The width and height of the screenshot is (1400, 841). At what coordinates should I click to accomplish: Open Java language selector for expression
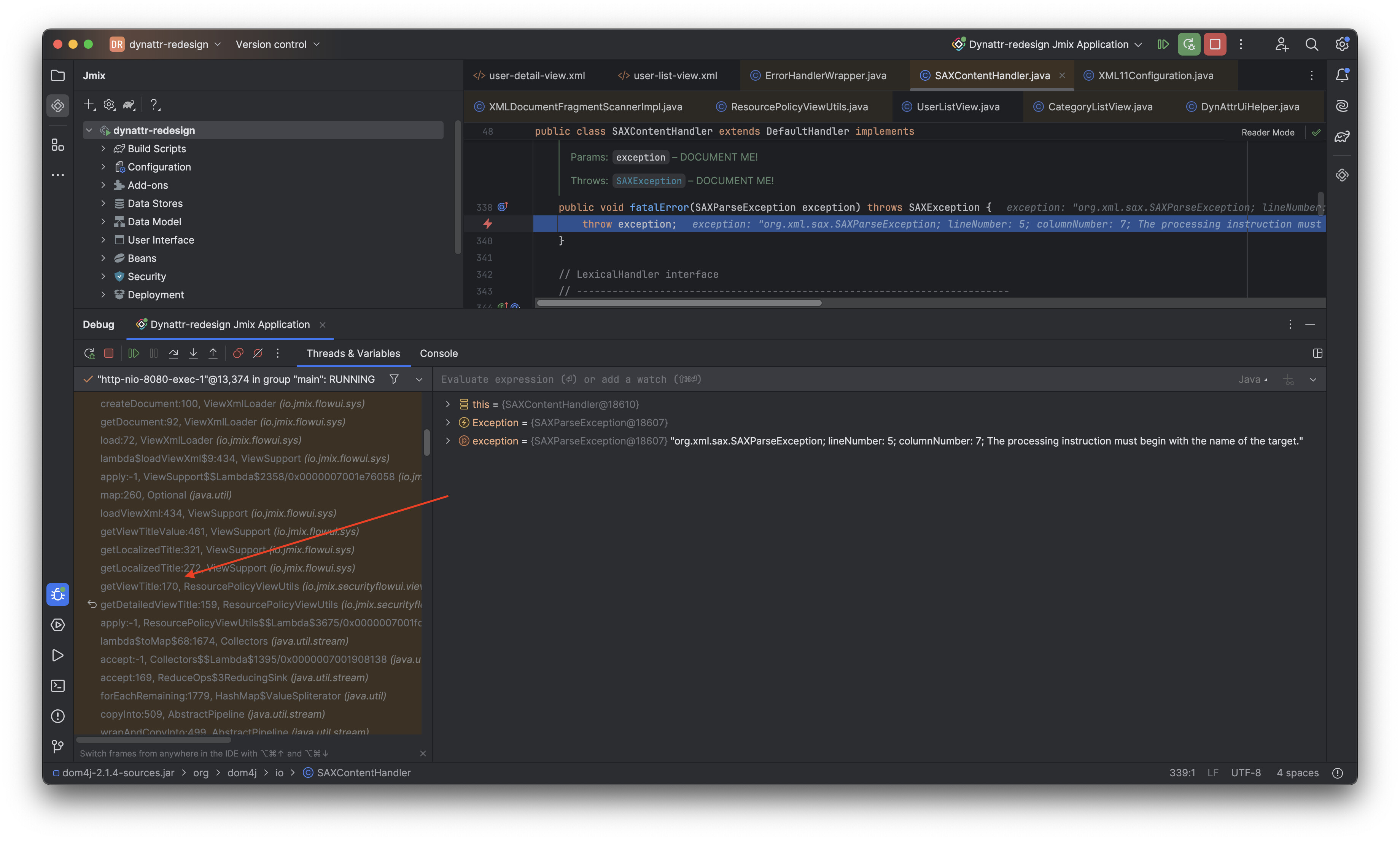pos(1253,379)
